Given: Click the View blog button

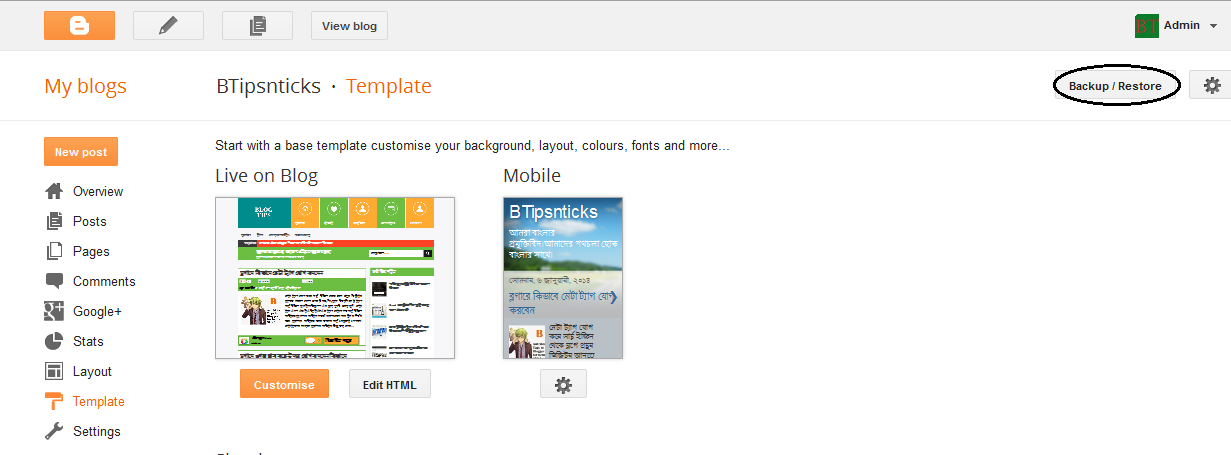Looking at the screenshot, I should pyautogui.click(x=349, y=26).
